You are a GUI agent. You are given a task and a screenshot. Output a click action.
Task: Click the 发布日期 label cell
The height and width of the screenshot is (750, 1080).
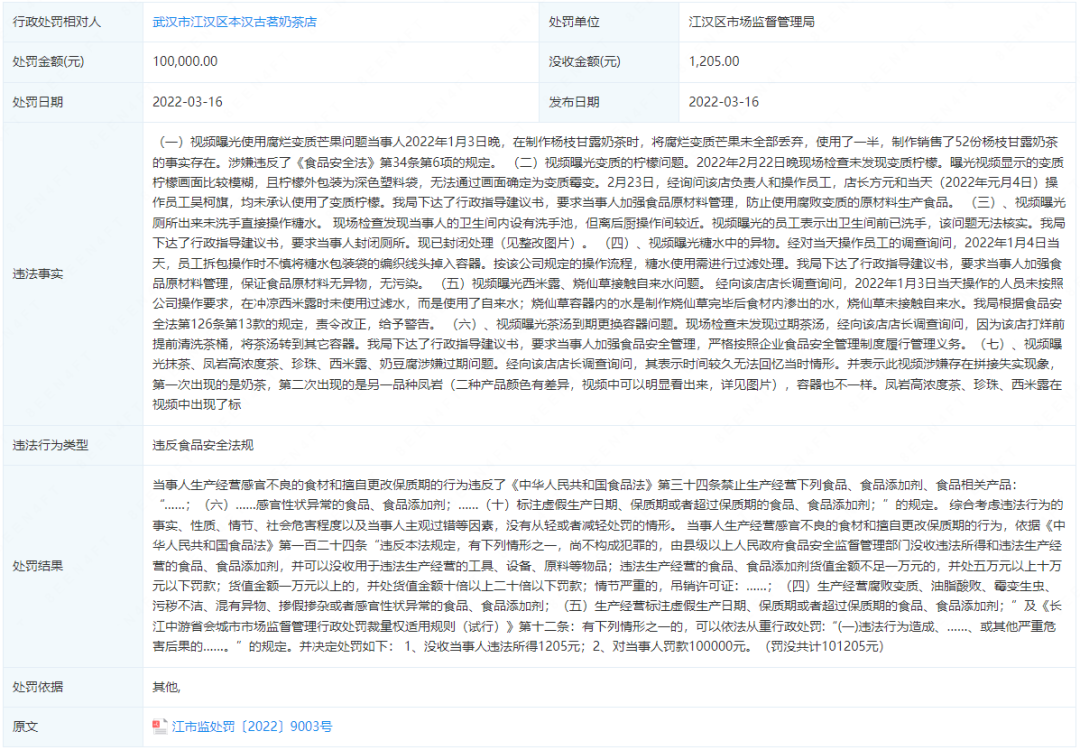[573, 102]
